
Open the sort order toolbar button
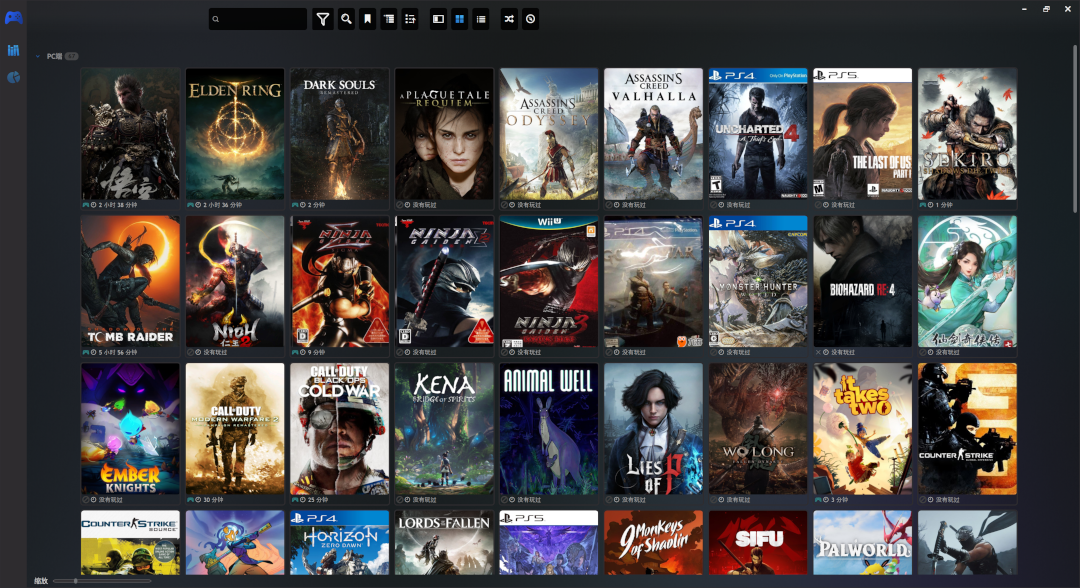[x=411, y=19]
